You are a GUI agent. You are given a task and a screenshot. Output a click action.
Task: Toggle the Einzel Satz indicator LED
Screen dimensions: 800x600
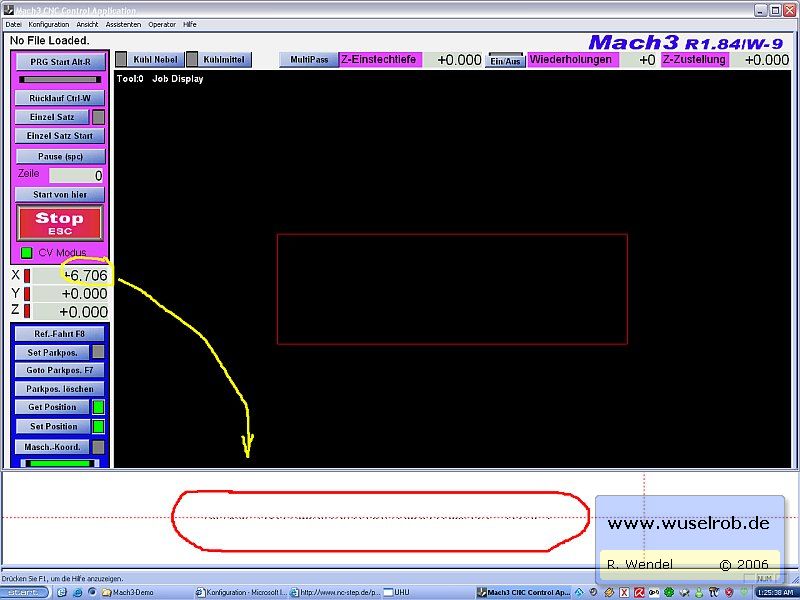coord(98,117)
